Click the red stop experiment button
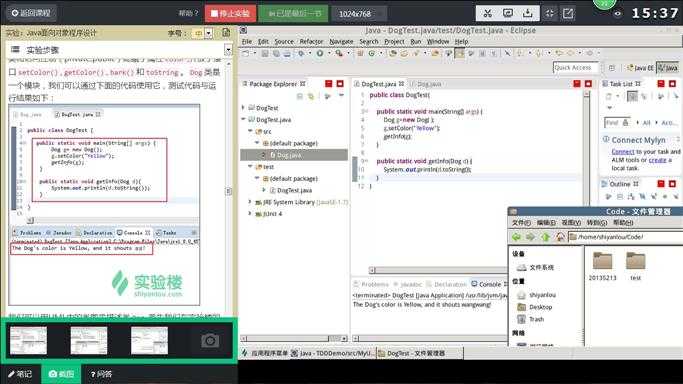 [x=230, y=13]
